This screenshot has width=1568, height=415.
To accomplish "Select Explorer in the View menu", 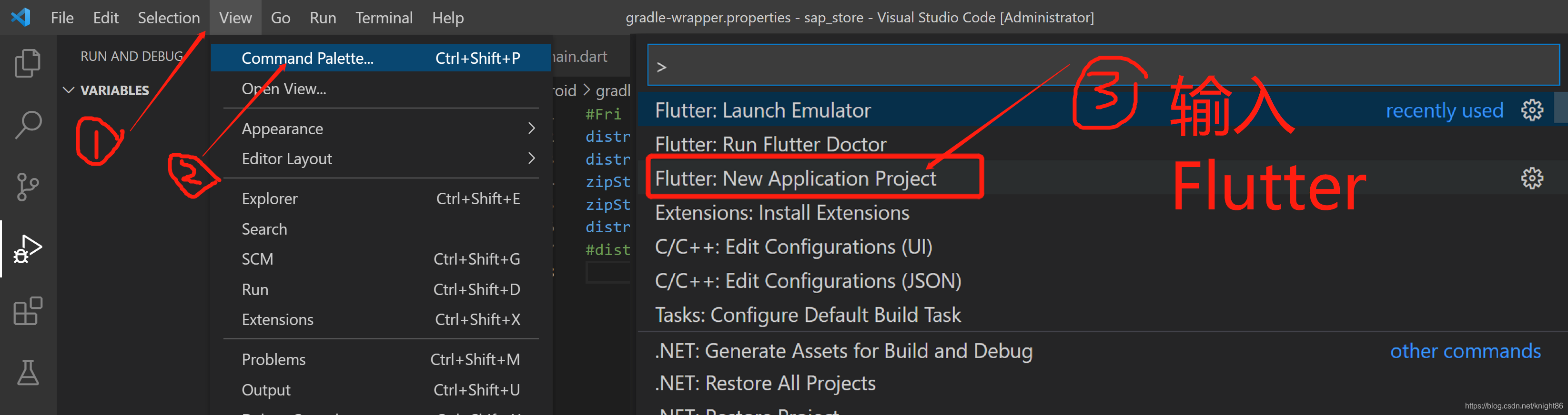I will [381, 198].
